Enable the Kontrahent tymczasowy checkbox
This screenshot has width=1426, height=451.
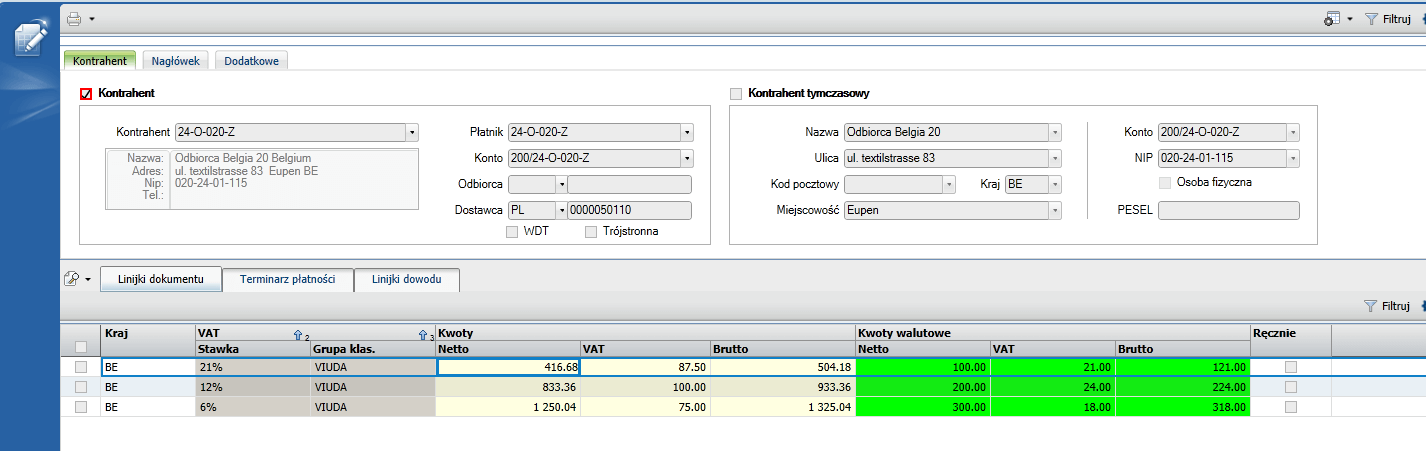pos(737,94)
